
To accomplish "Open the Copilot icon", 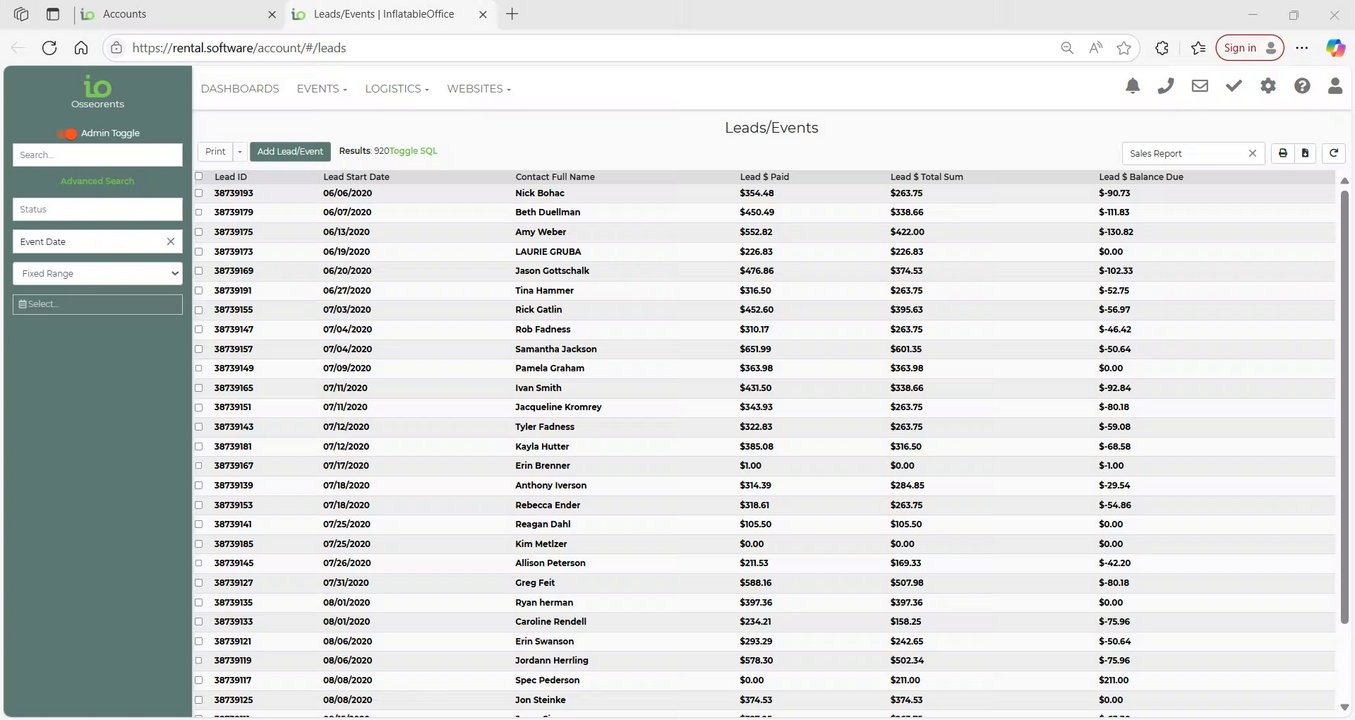I will [x=1335, y=47].
